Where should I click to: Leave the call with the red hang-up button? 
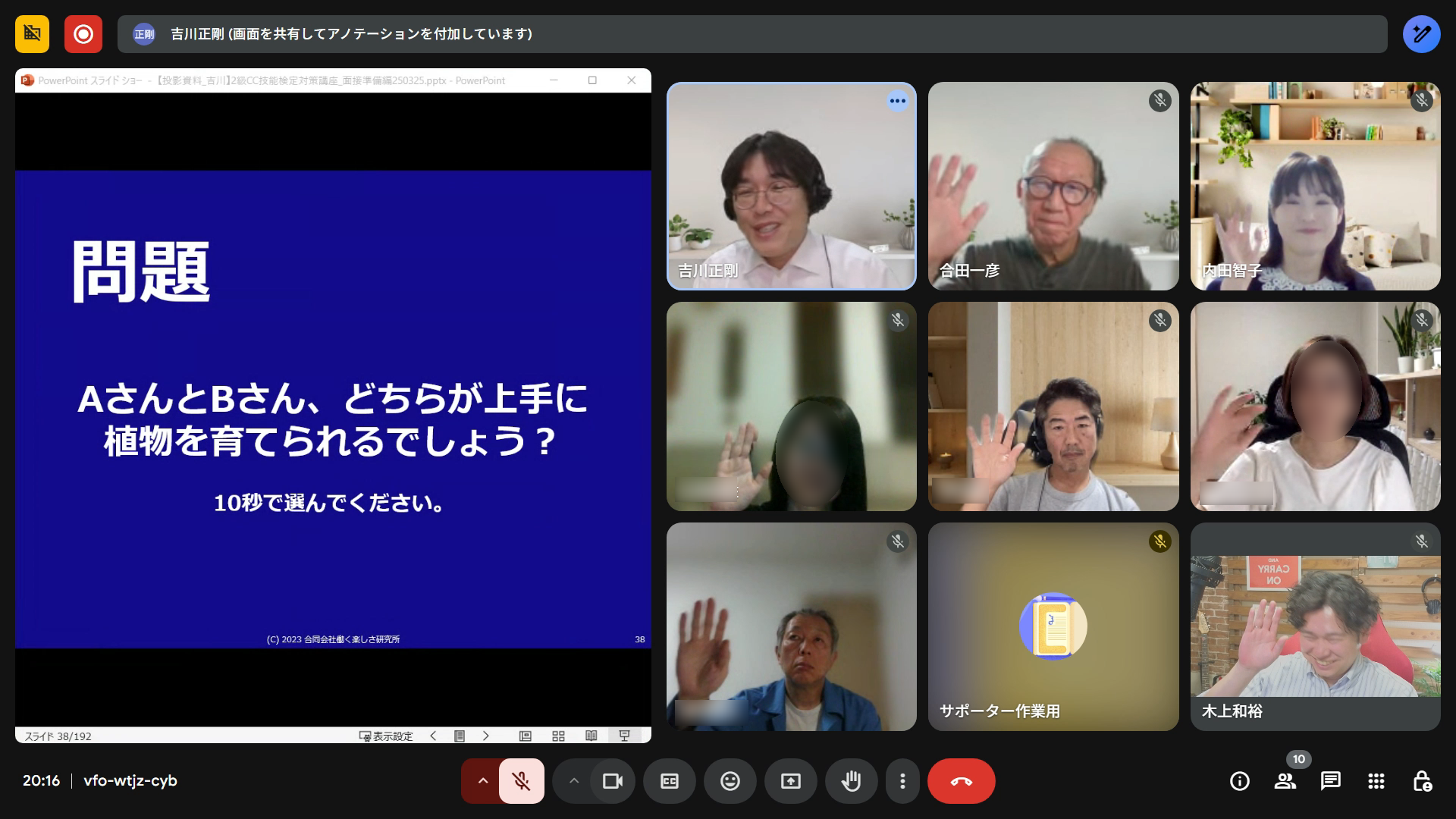961,781
